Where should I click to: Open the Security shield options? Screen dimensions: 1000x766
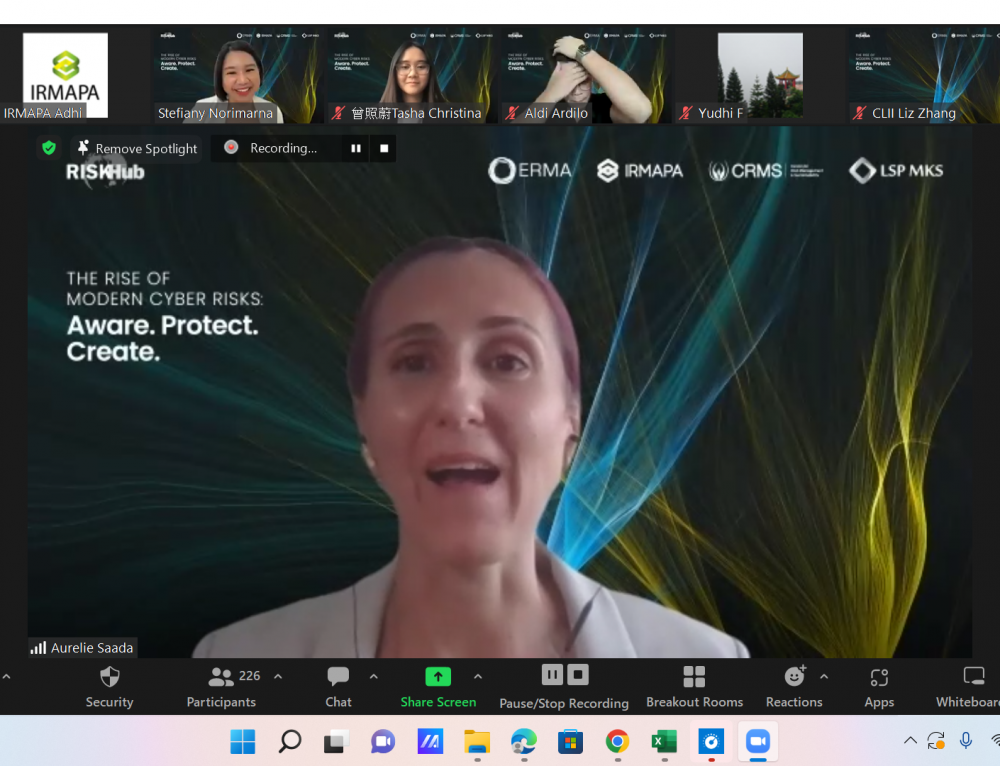point(109,687)
